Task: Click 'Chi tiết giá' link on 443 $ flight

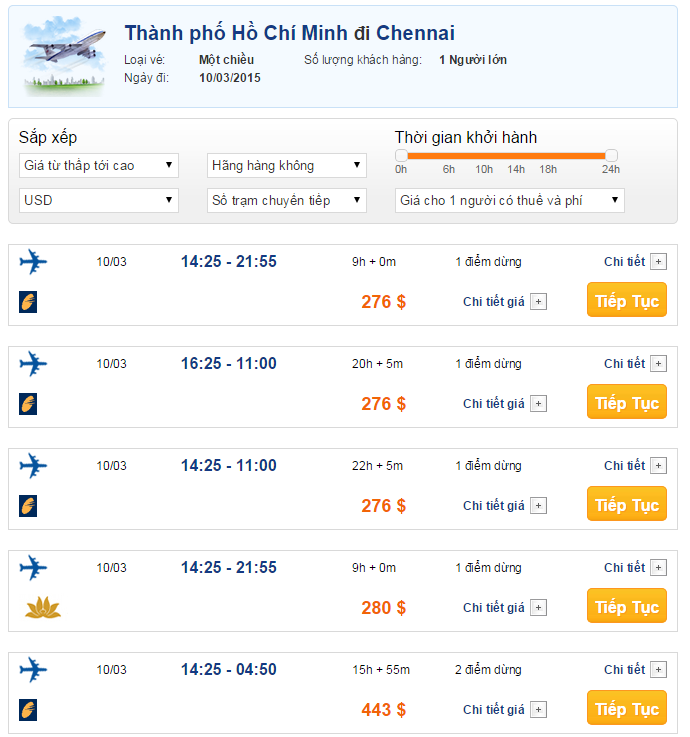Action: tap(493, 710)
